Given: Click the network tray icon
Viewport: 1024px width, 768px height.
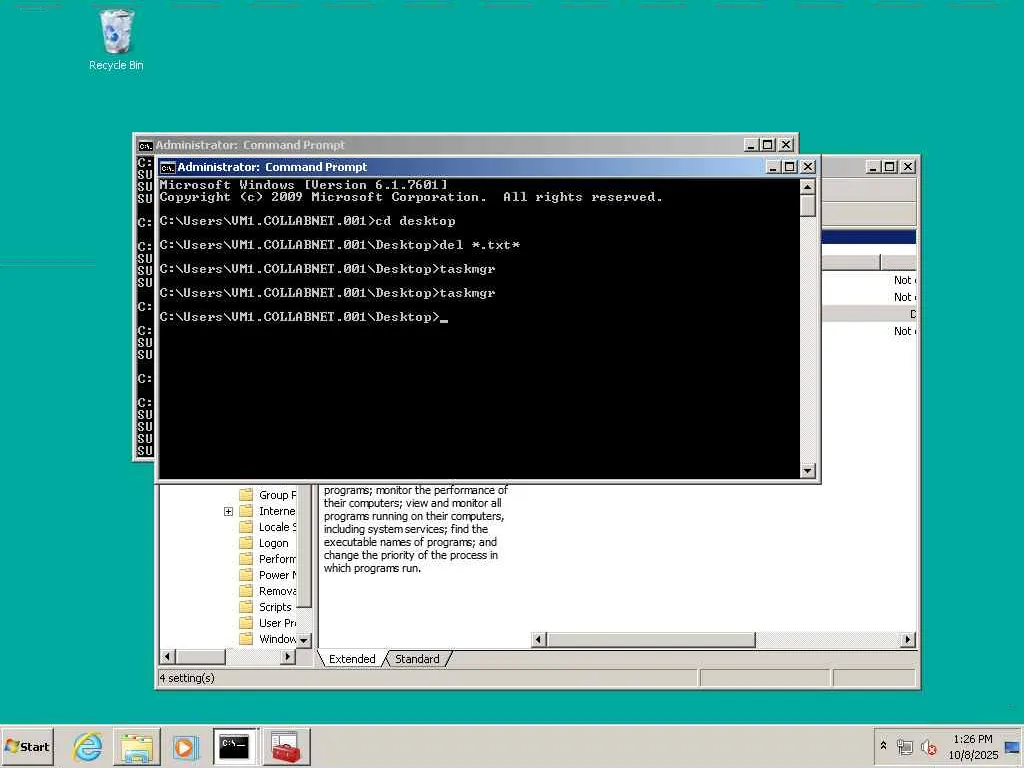Looking at the screenshot, I should pyautogui.click(x=904, y=746).
